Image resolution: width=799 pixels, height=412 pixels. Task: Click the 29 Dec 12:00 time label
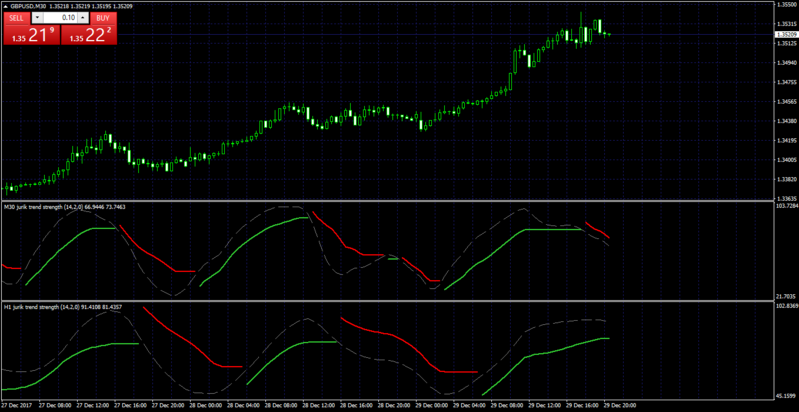[543, 406]
